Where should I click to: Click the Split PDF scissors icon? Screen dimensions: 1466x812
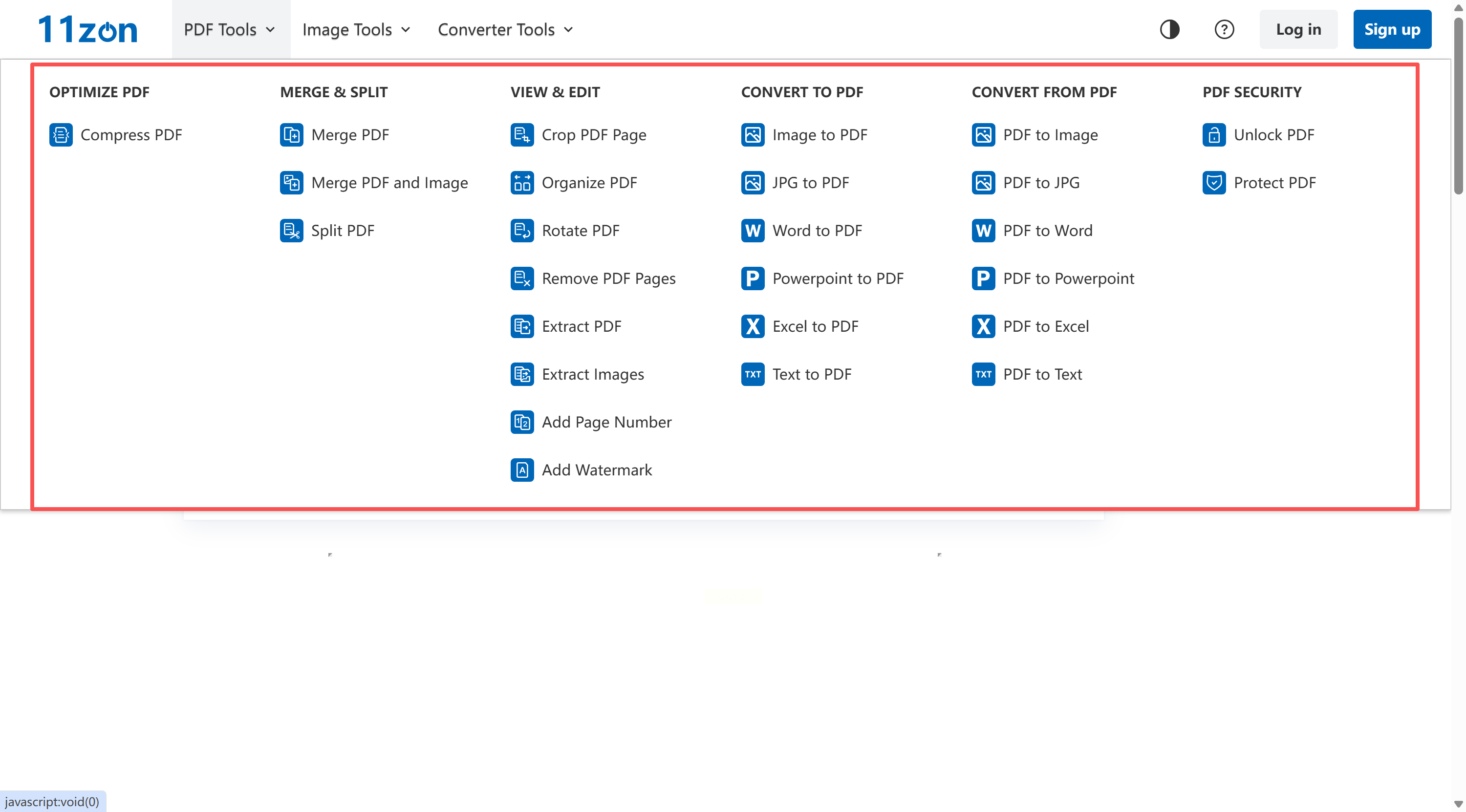pos(291,231)
